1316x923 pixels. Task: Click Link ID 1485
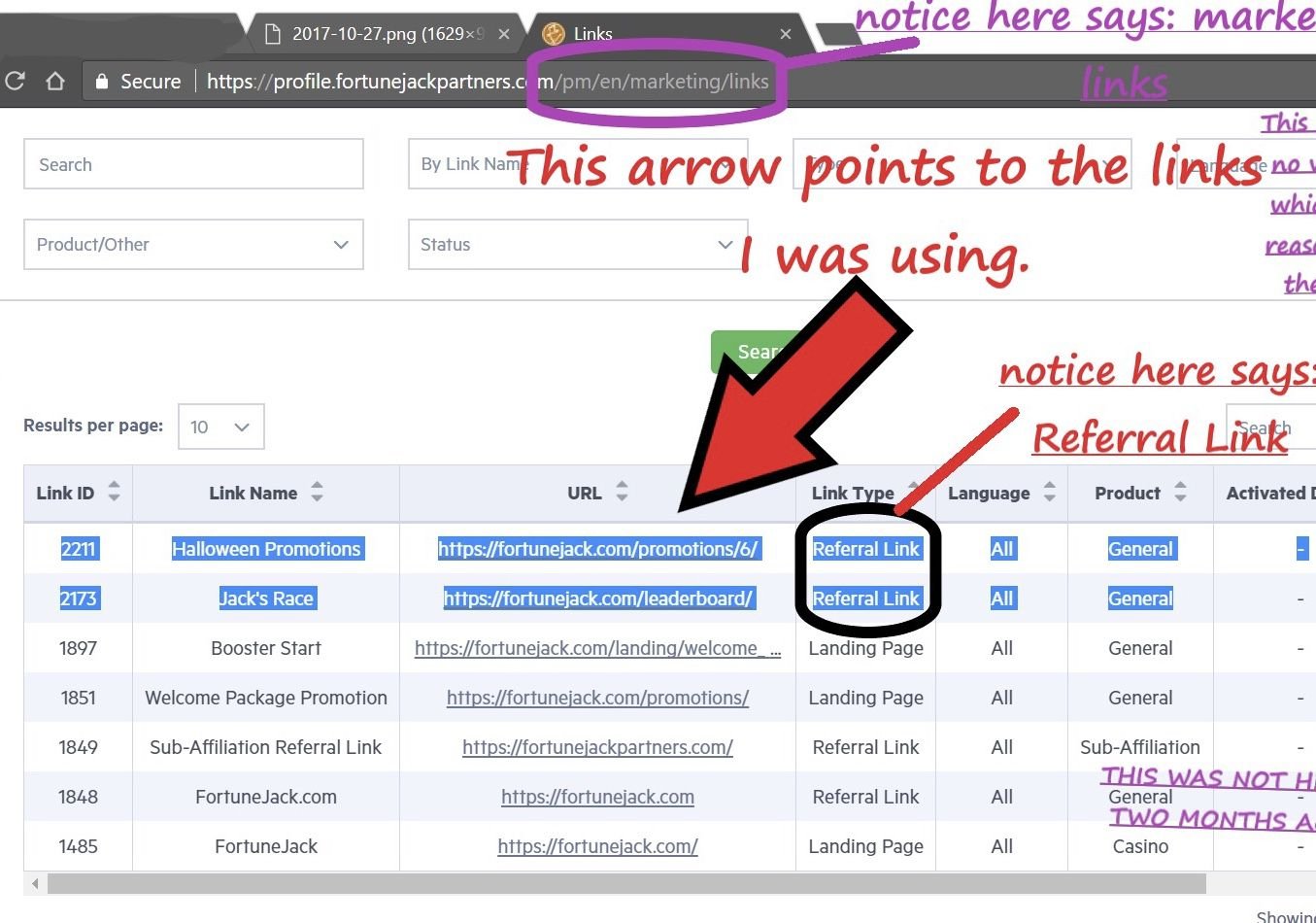click(78, 846)
